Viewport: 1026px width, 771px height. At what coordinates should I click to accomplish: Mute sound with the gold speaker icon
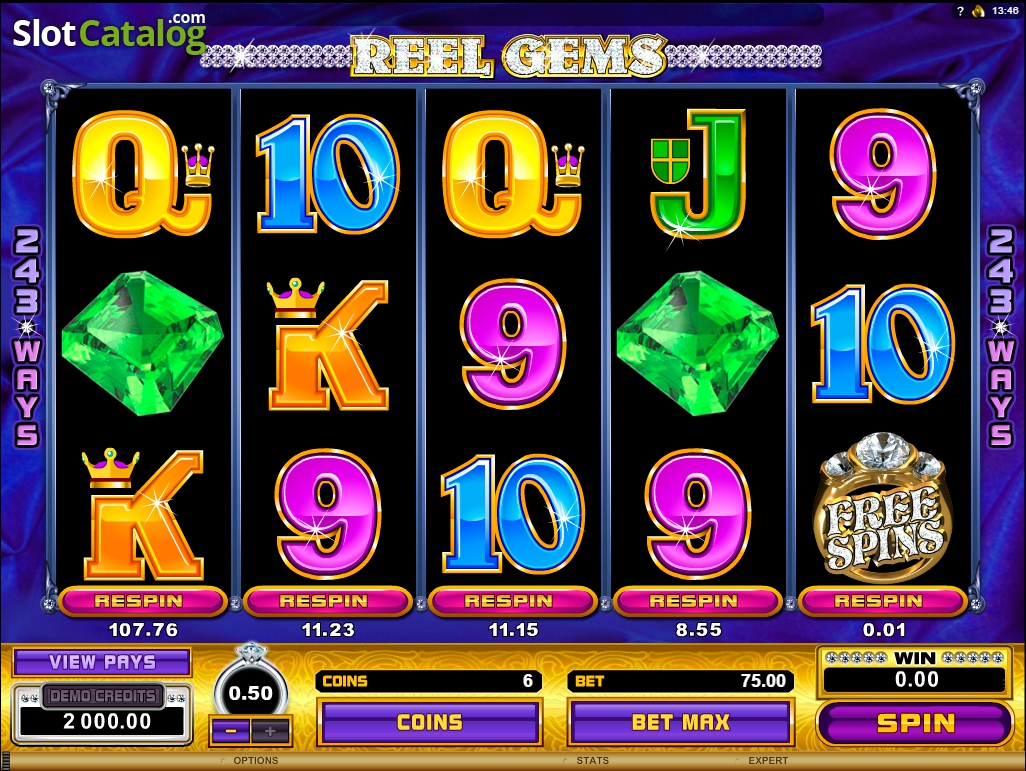click(978, 11)
